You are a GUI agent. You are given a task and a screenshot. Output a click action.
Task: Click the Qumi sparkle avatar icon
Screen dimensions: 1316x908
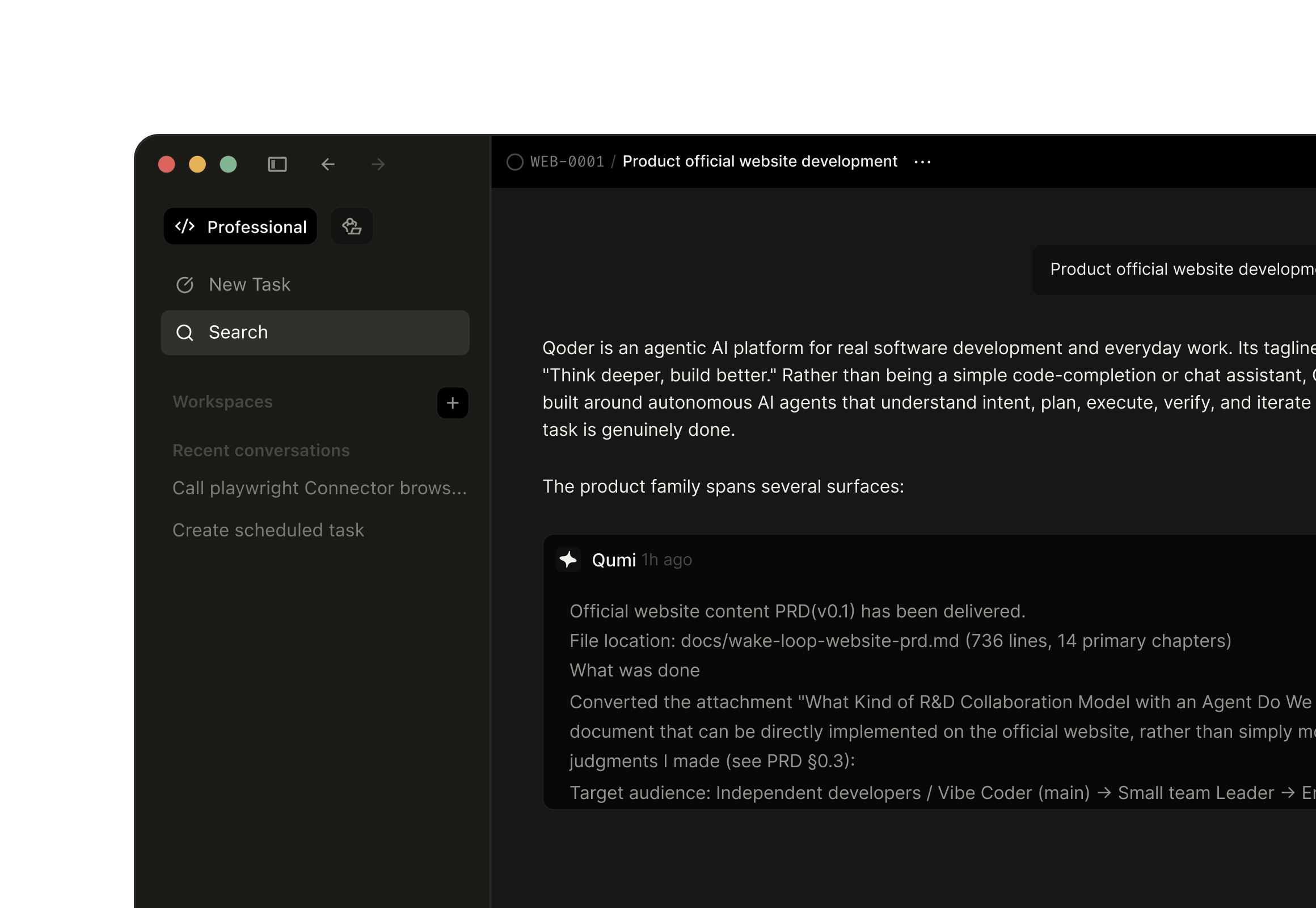568,560
